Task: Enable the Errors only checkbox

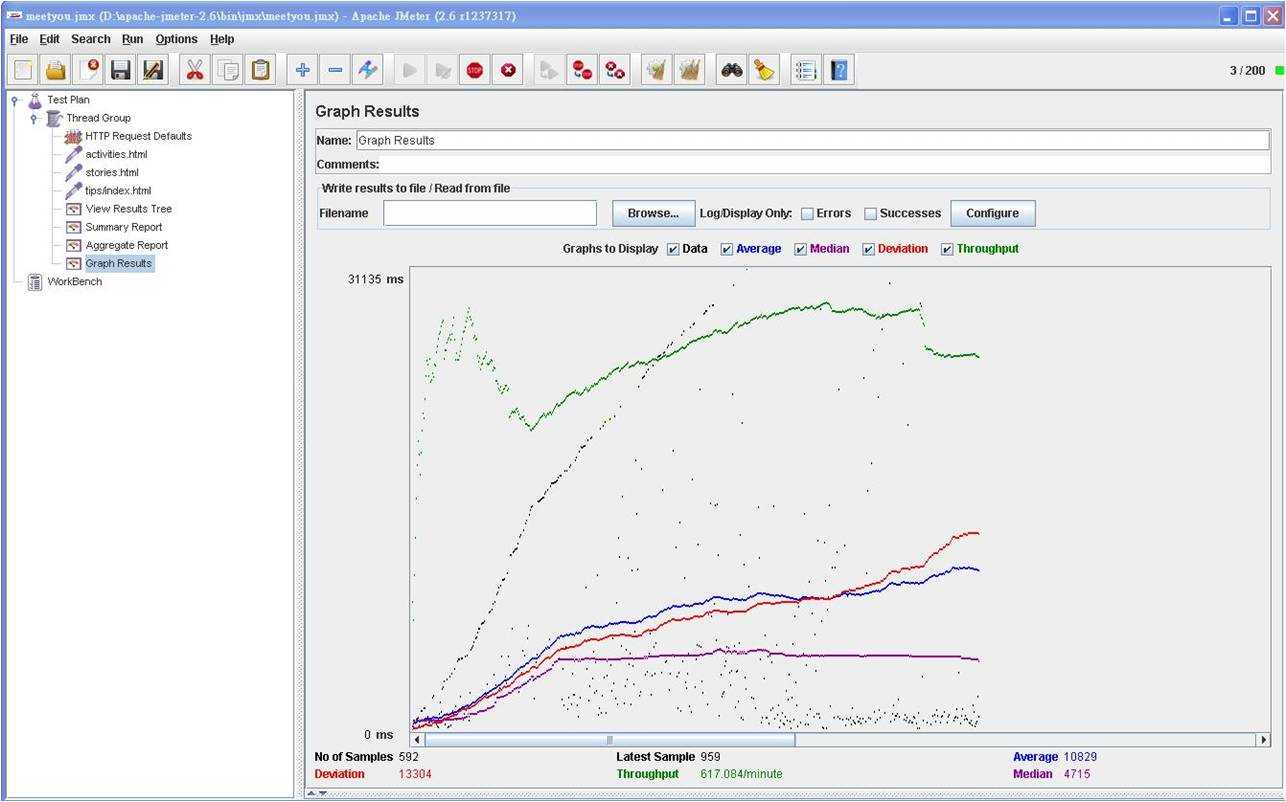Action: (x=807, y=214)
